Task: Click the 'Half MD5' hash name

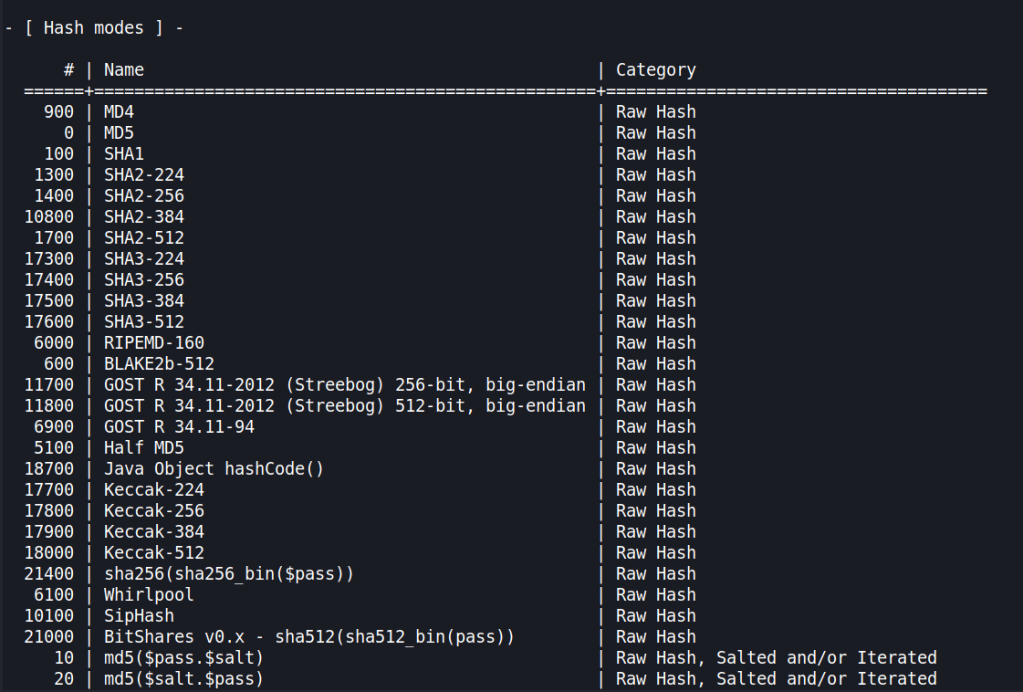Action: tap(144, 448)
